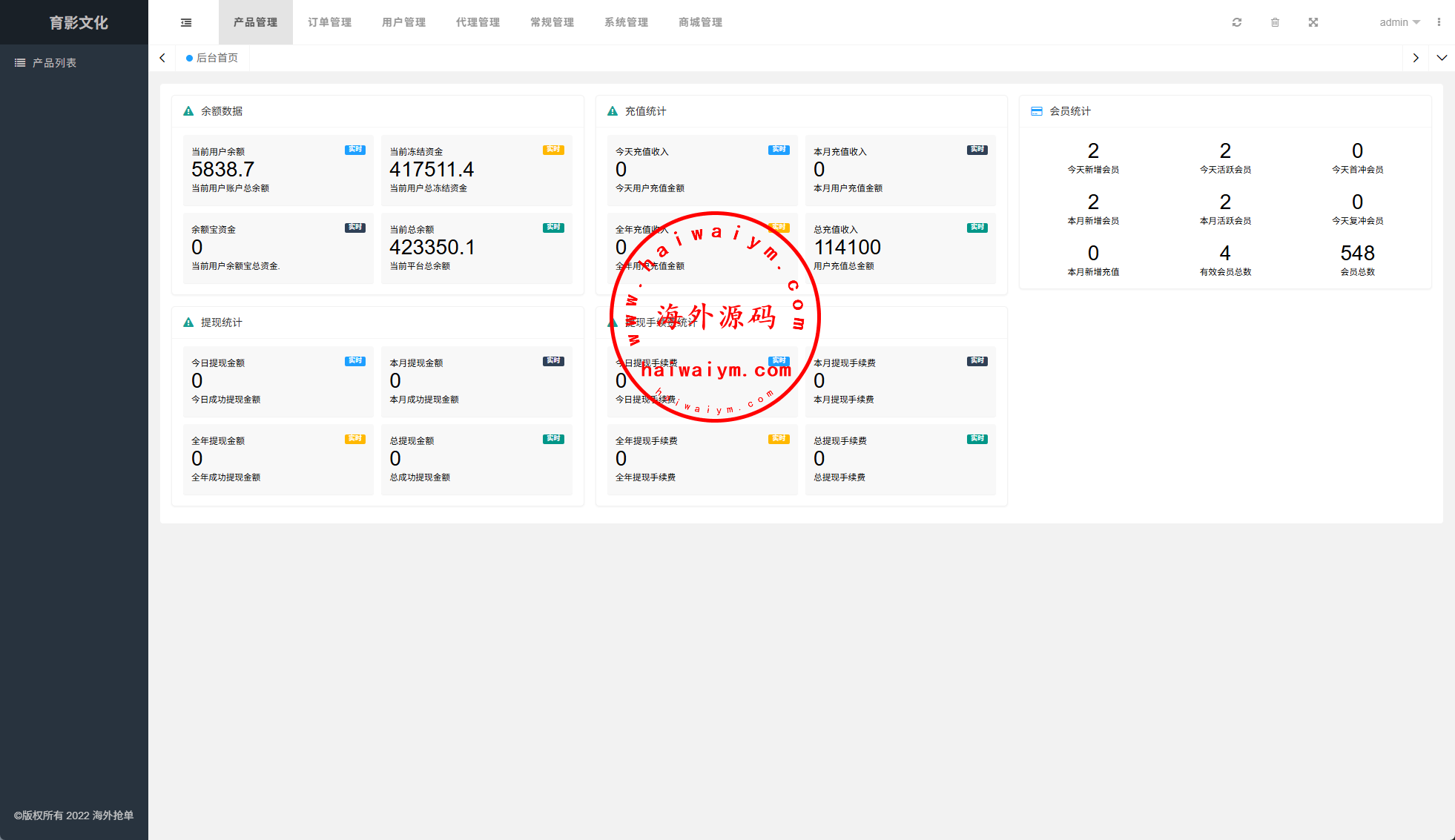Click the 充值统计 triangle icon
Screen dimensions: 1455x840
(613, 111)
